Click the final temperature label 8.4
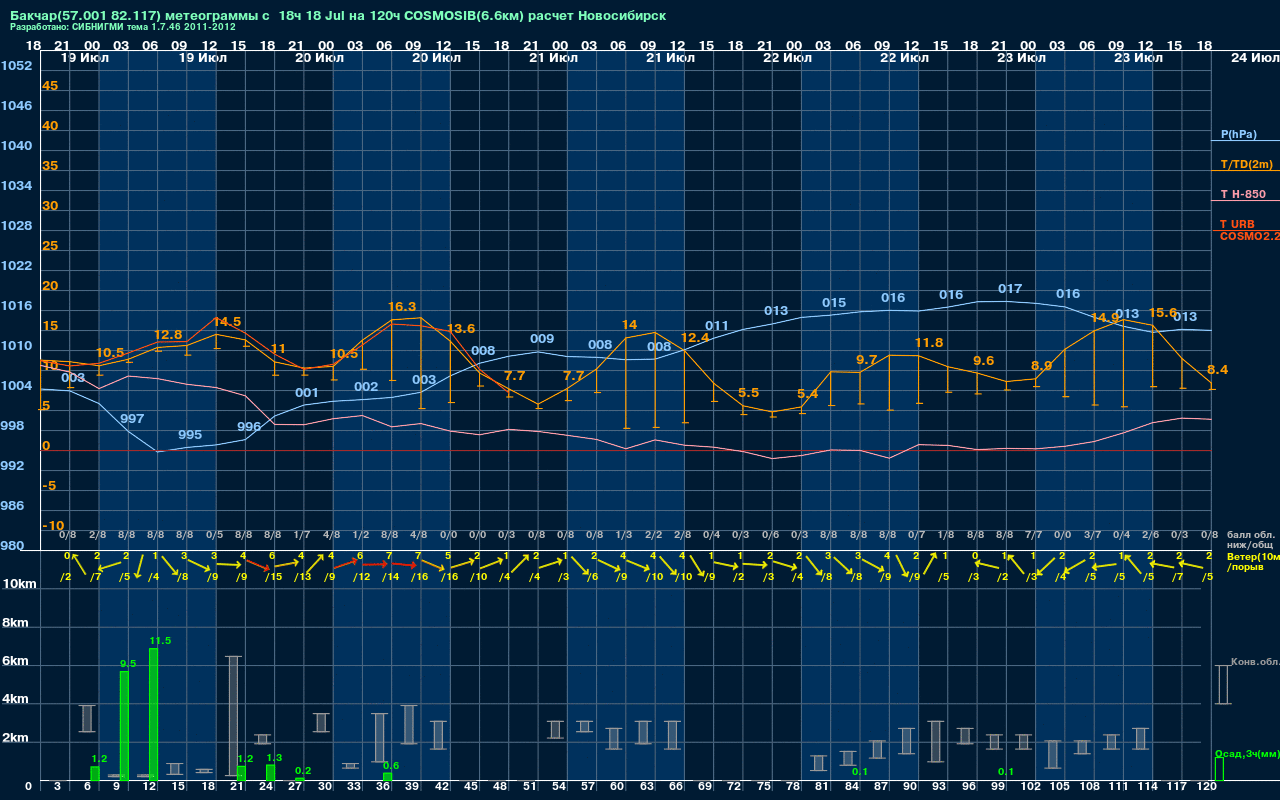 coord(1218,370)
